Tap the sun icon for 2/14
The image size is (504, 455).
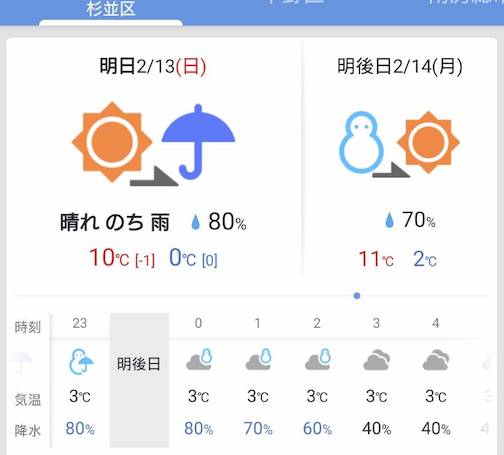428,142
